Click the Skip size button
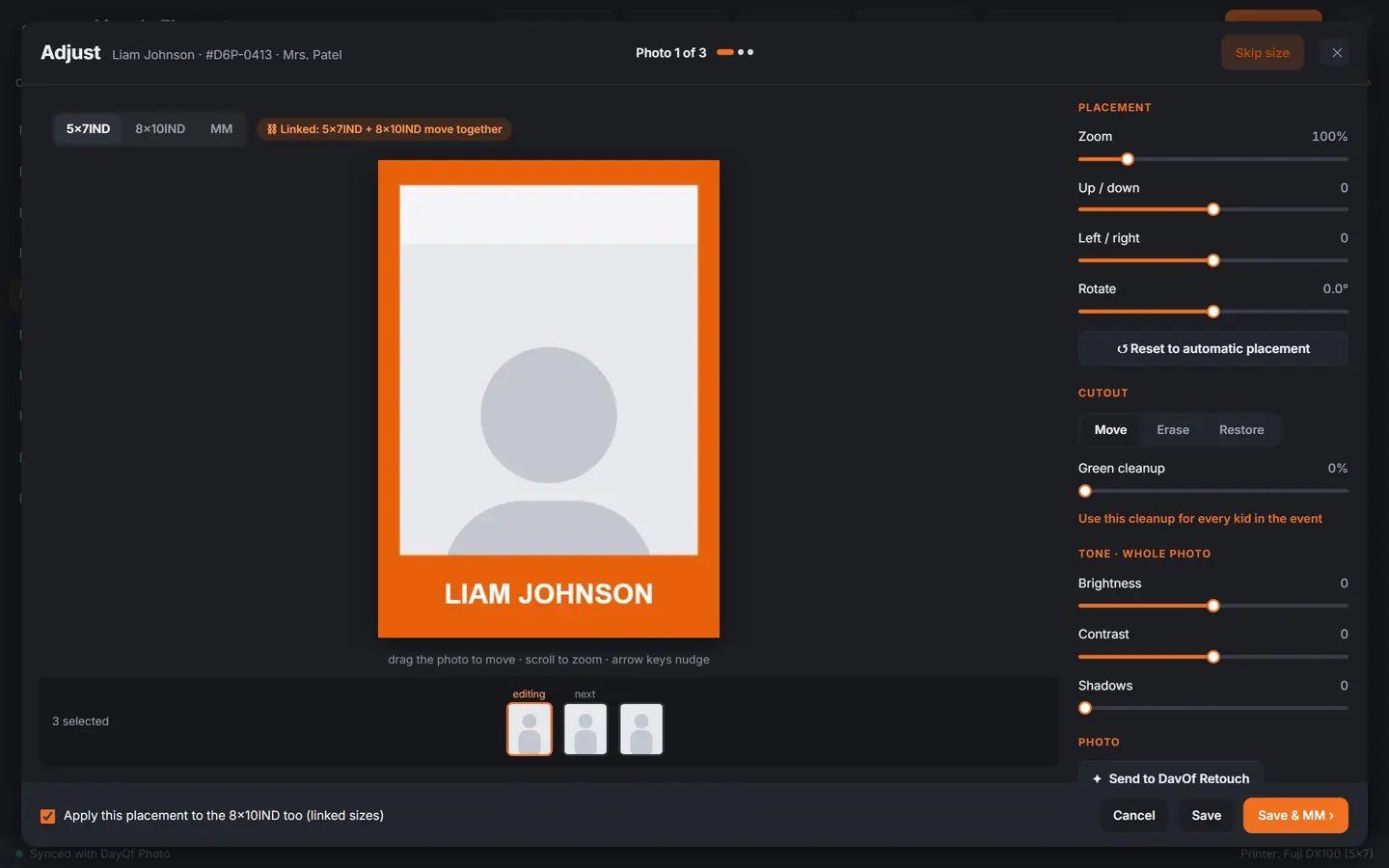 [1262, 53]
